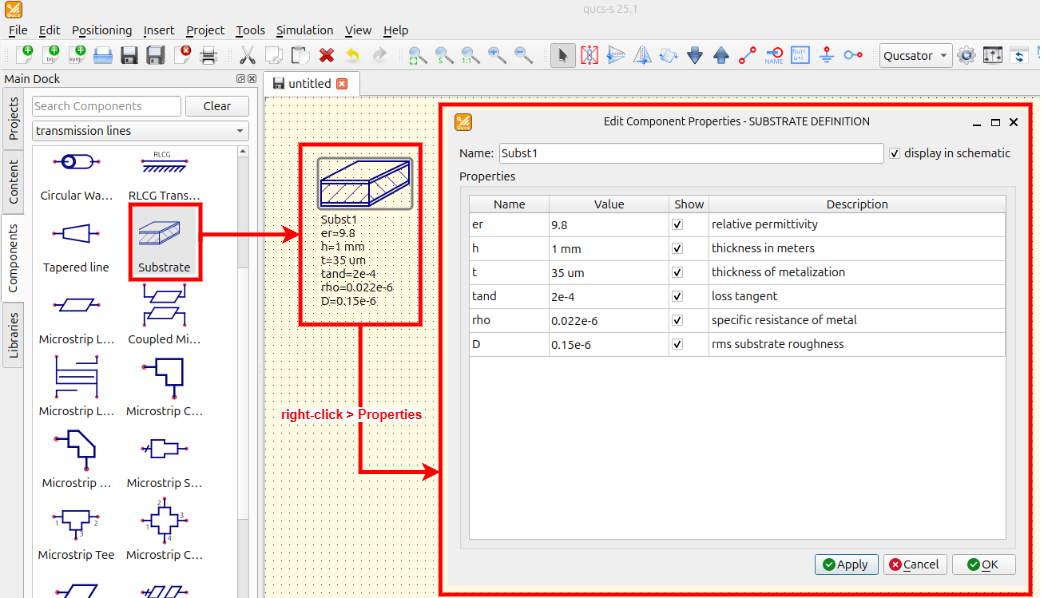Click the New symbol document icon
The image size is (1041, 598).
point(77,55)
